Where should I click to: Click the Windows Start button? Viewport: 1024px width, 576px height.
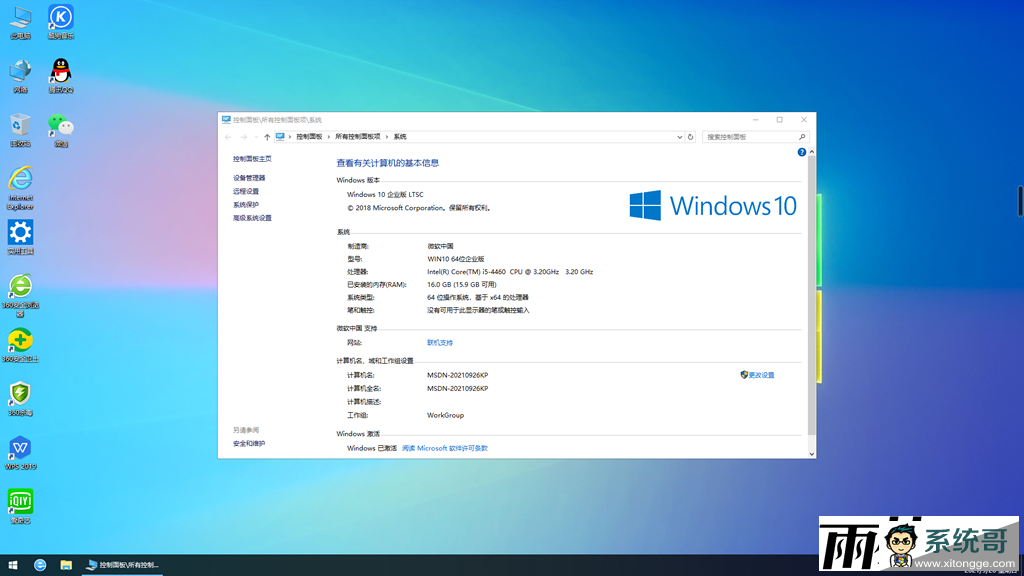point(12,565)
